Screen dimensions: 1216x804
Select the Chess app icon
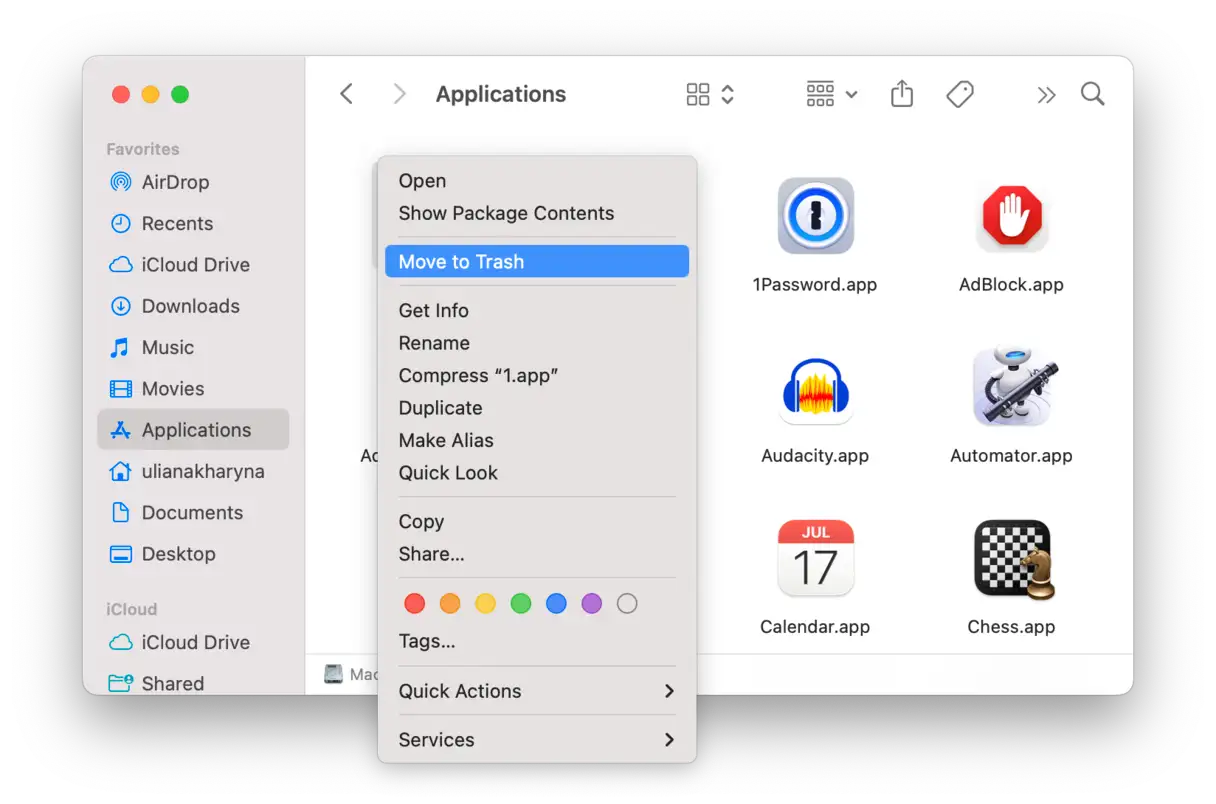(x=1011, y=558)
